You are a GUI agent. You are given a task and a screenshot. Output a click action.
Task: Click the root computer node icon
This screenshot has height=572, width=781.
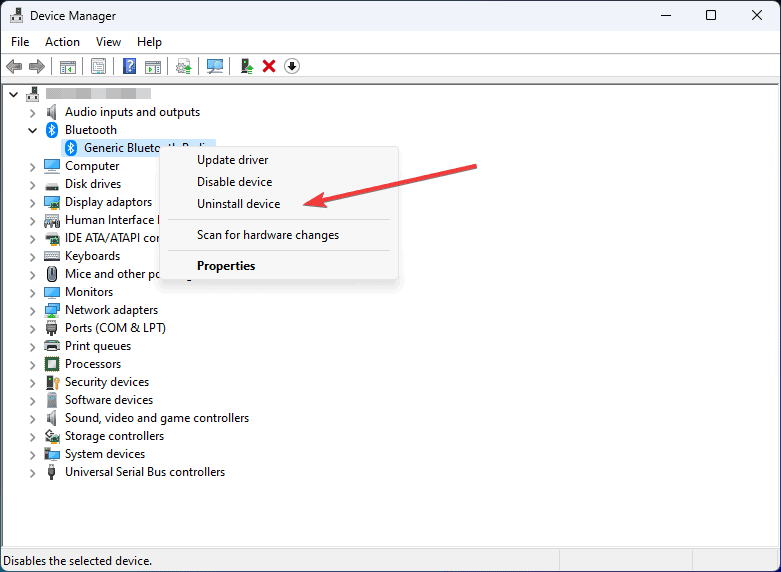[x=33, y=94]
